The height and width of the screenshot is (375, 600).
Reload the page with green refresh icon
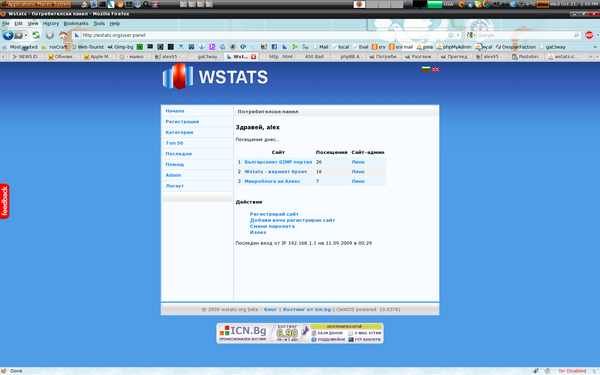36,35
